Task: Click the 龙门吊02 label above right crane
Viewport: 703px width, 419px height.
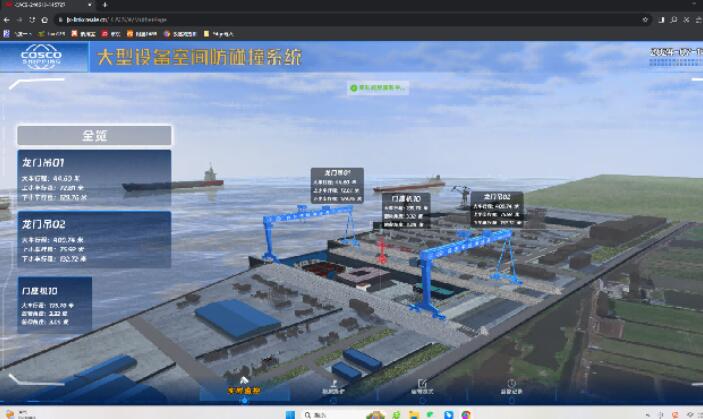Action: [x=497, y=196]
